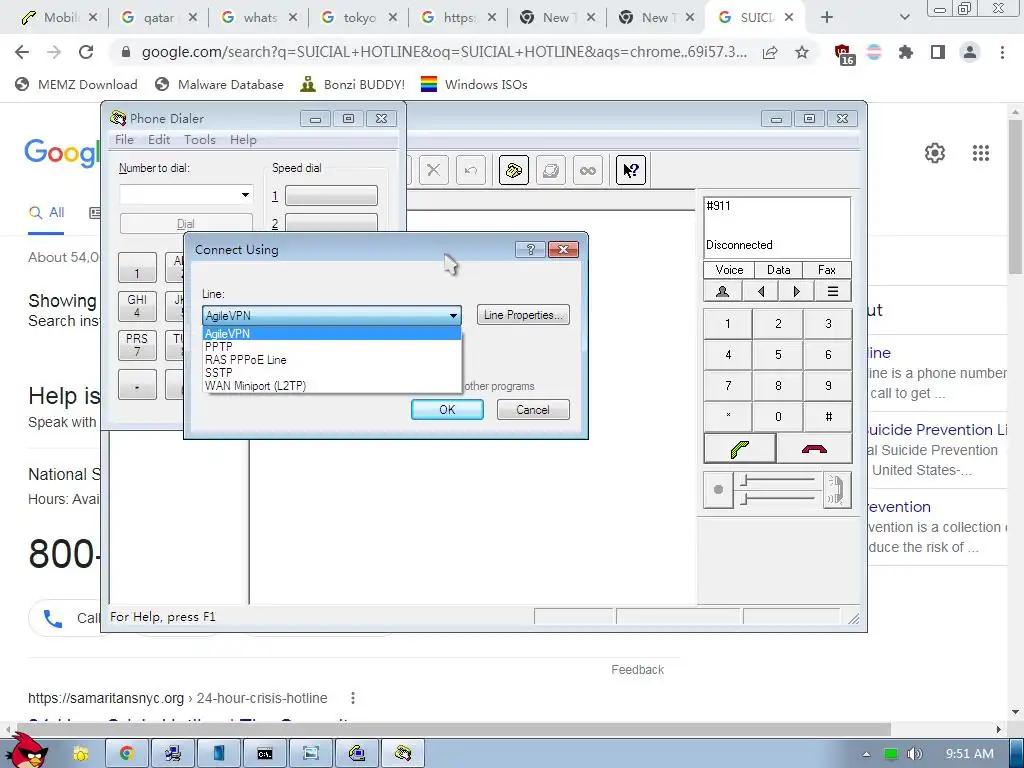Viewport: 1024px width, 768px height.
Task: Click the green answer call handset
Action: click(740, 449)
